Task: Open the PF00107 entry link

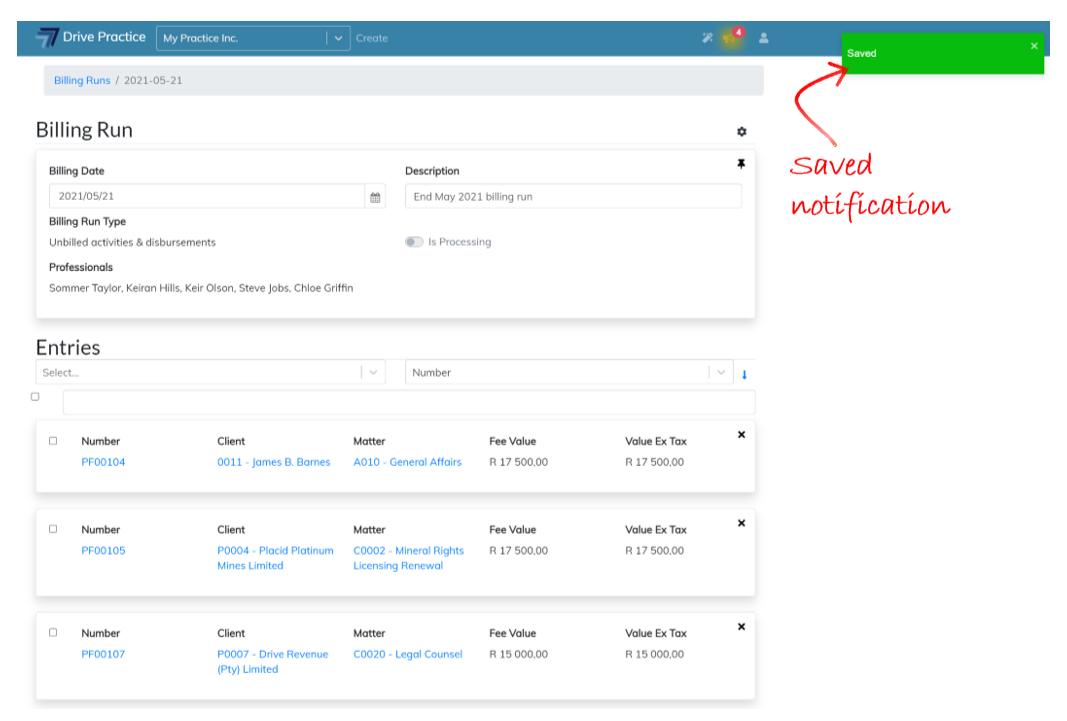Action: [x=103, y=654]
